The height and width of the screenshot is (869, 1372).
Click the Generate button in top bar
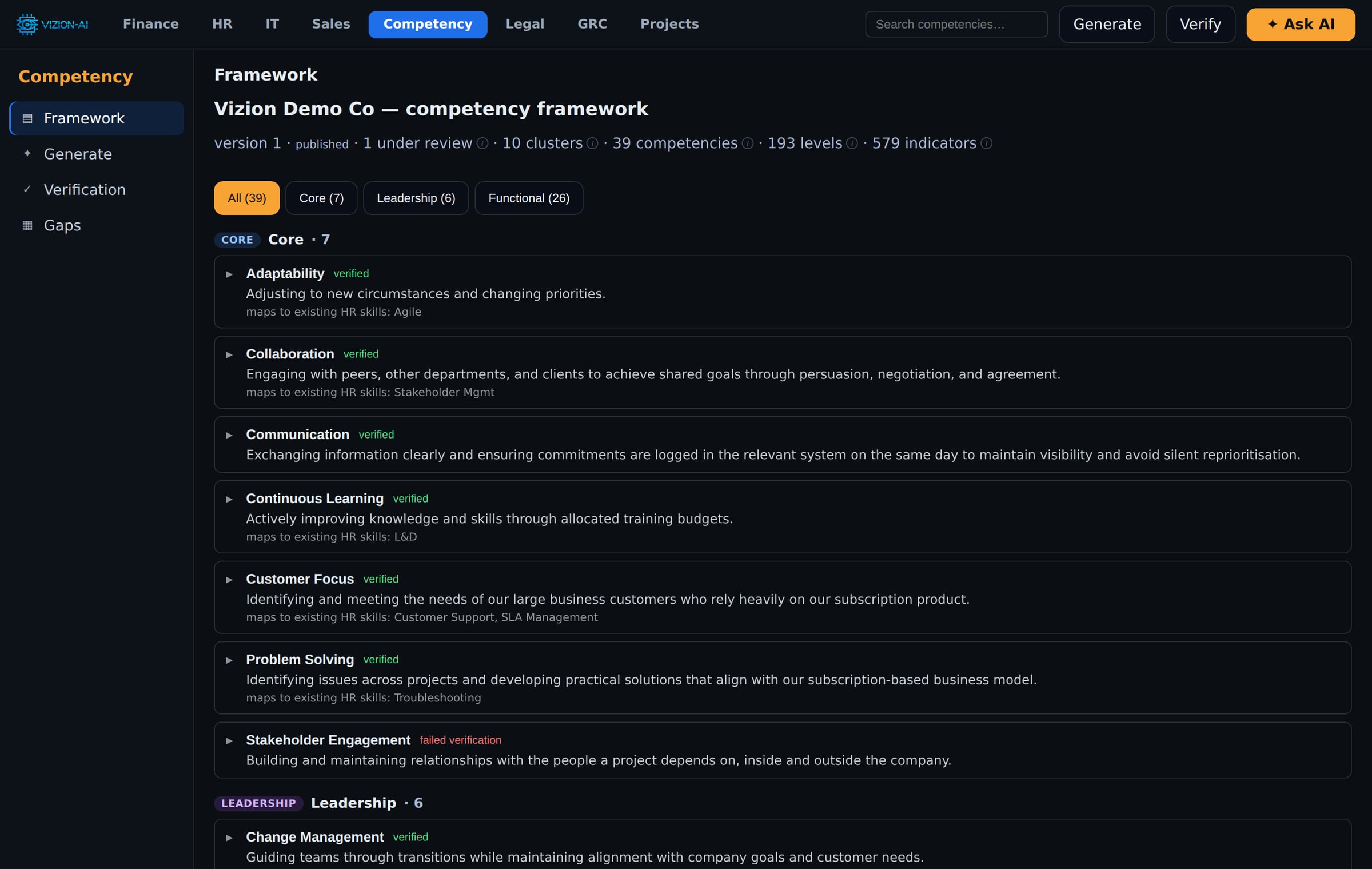point(1107,24)
